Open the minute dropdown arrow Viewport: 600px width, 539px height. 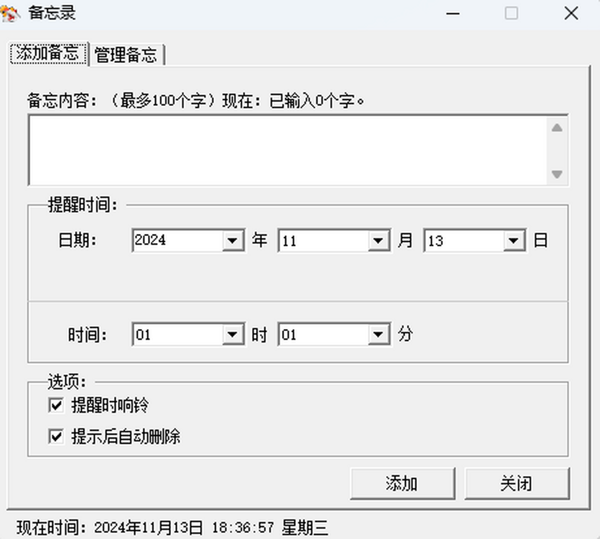click(x=378, y=335)
